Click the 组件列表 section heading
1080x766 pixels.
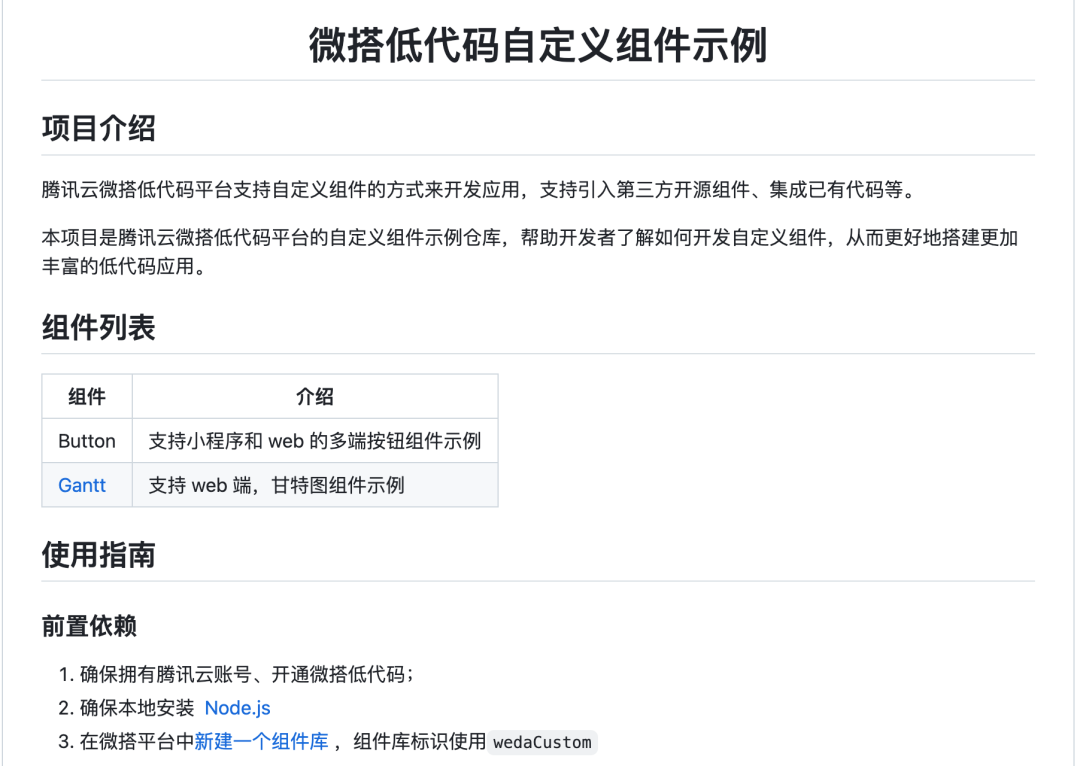[98, 327]
